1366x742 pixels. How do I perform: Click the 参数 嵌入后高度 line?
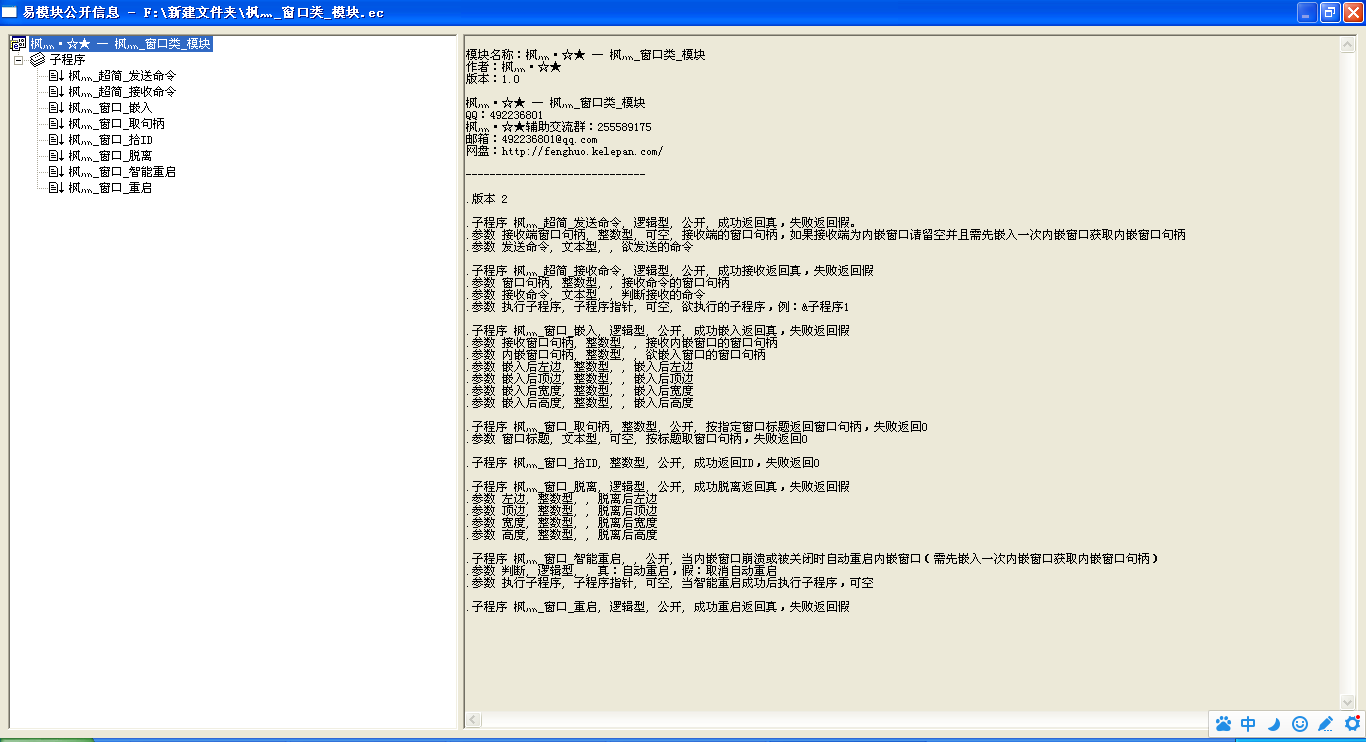(580, 403)
